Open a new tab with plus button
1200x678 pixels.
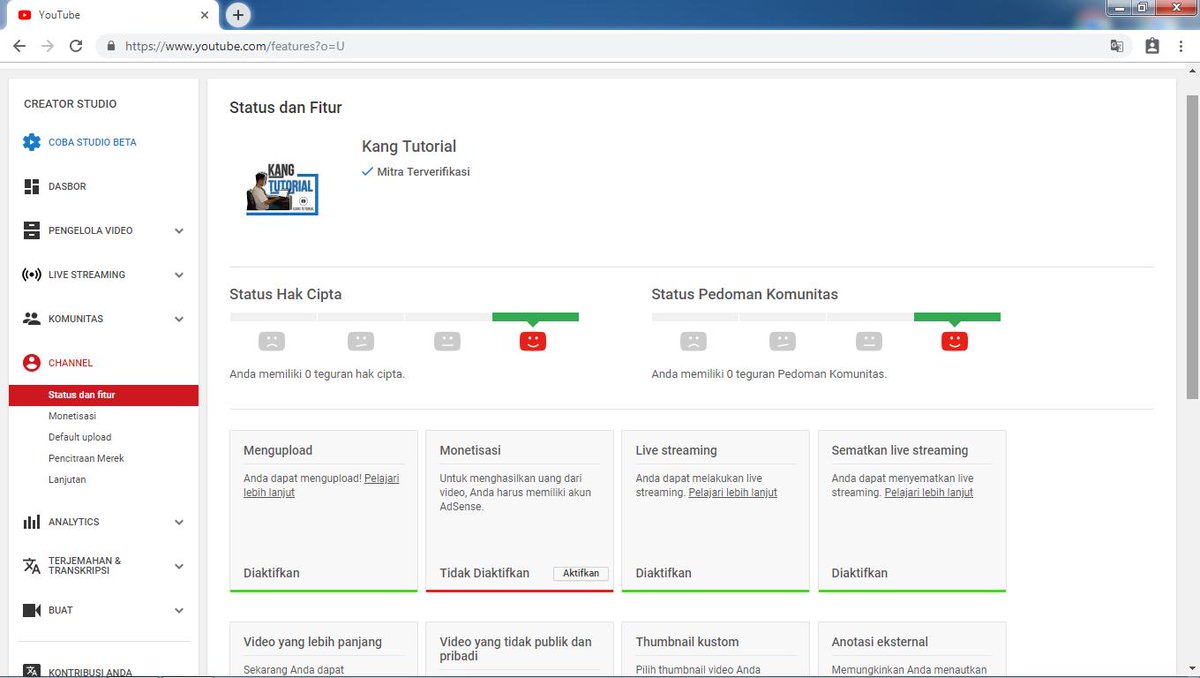[238, 15]
